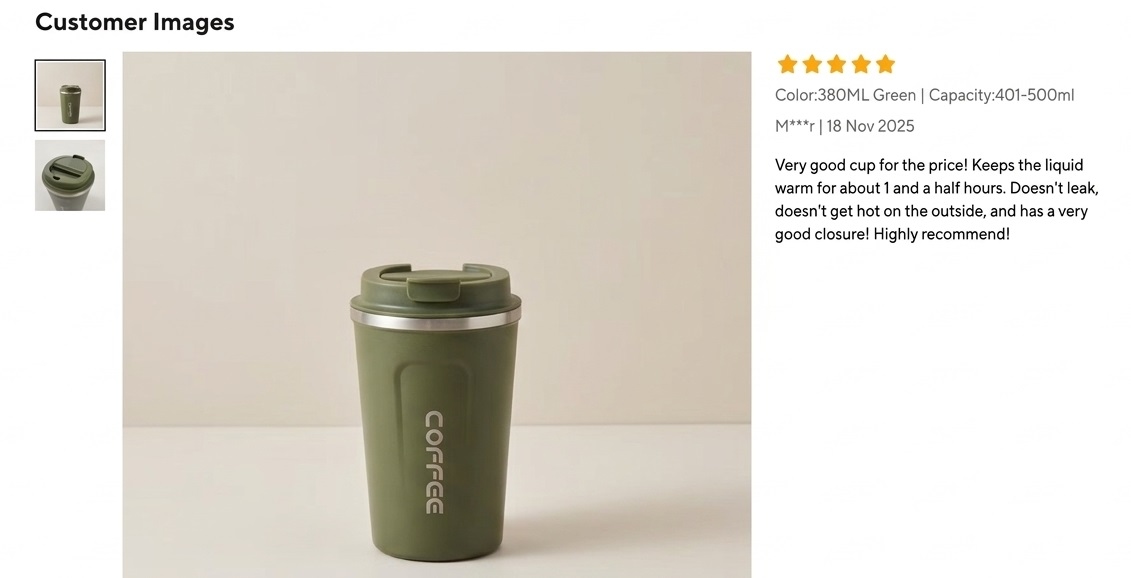Click the large green coffee cup image

[x=436, y=315]
